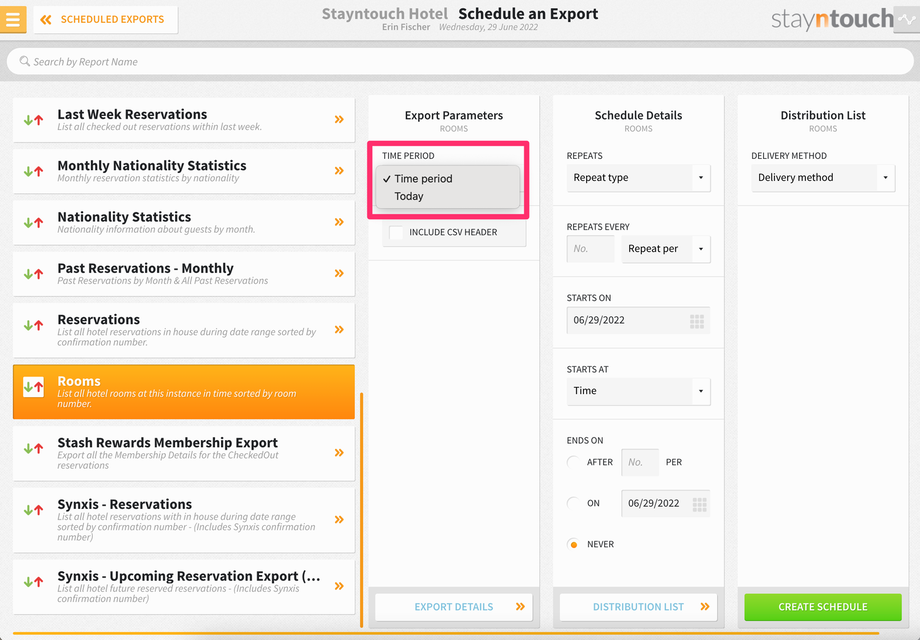
Task: Click chevron on Synxis - Reservations row
Action: (x=339, y=519)
